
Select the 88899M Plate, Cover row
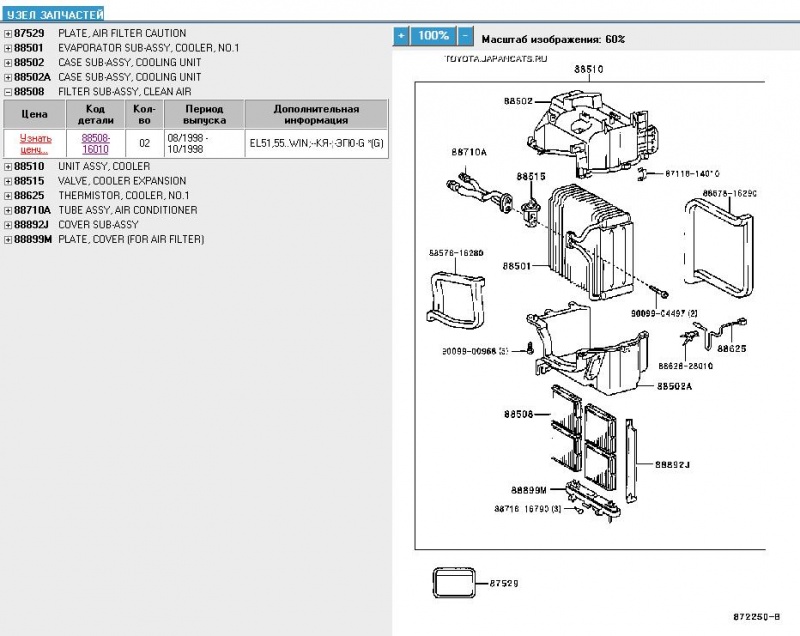130,240
